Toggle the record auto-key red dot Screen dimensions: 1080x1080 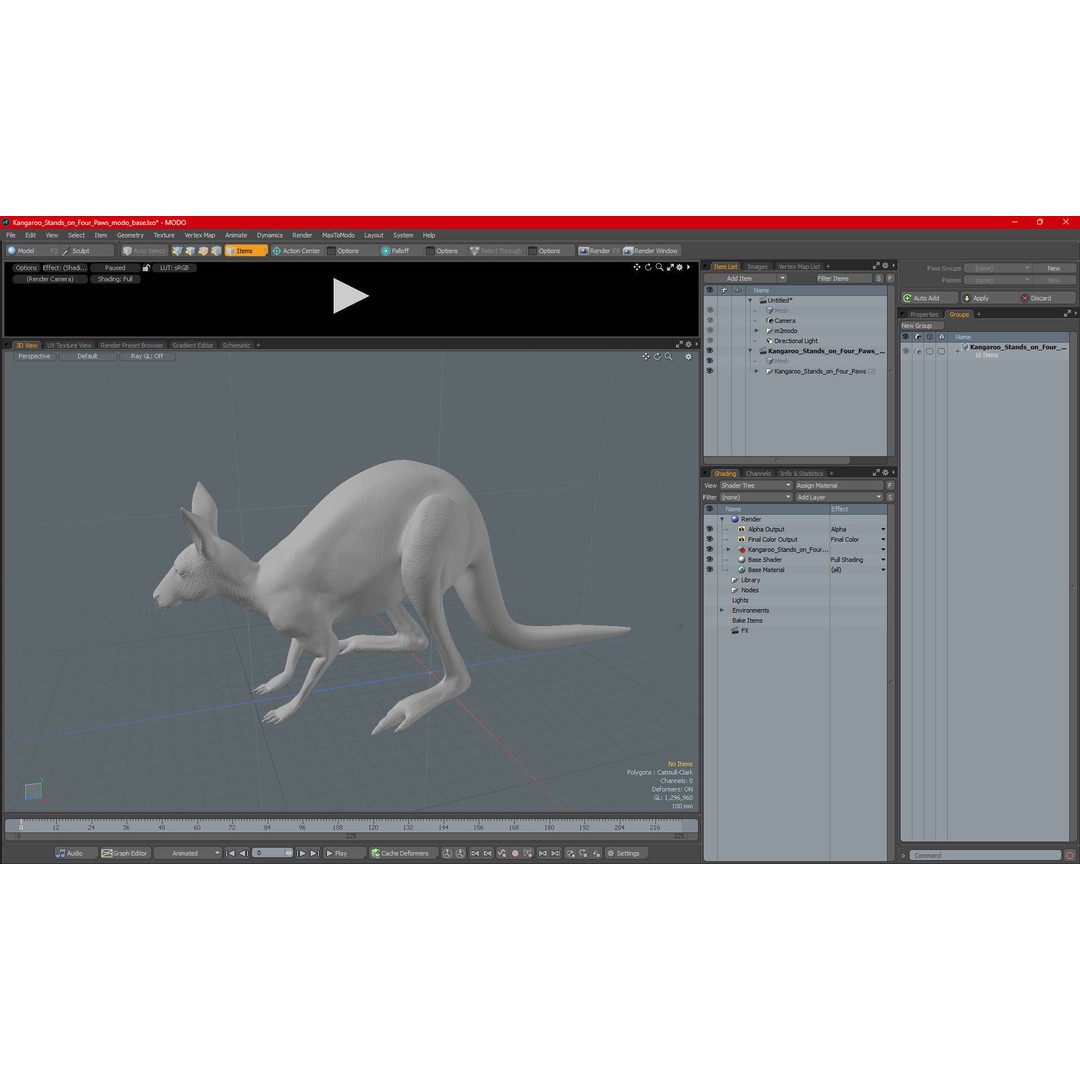click(515, 853)
